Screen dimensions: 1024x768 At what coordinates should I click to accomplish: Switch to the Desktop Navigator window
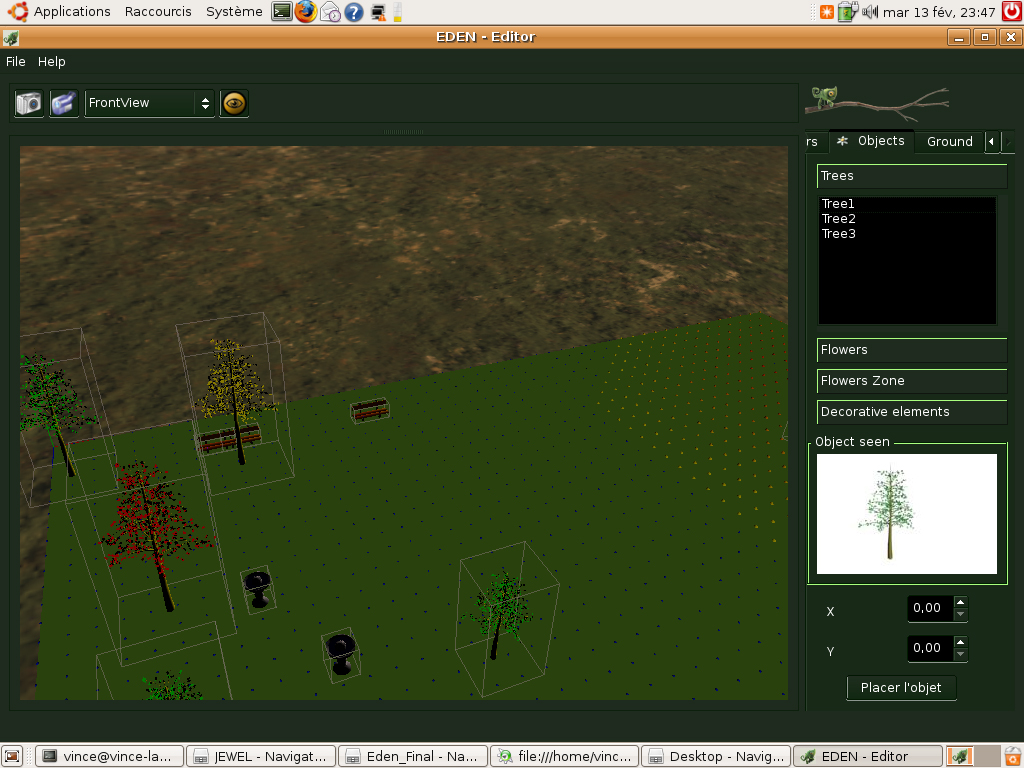[716, 756]
